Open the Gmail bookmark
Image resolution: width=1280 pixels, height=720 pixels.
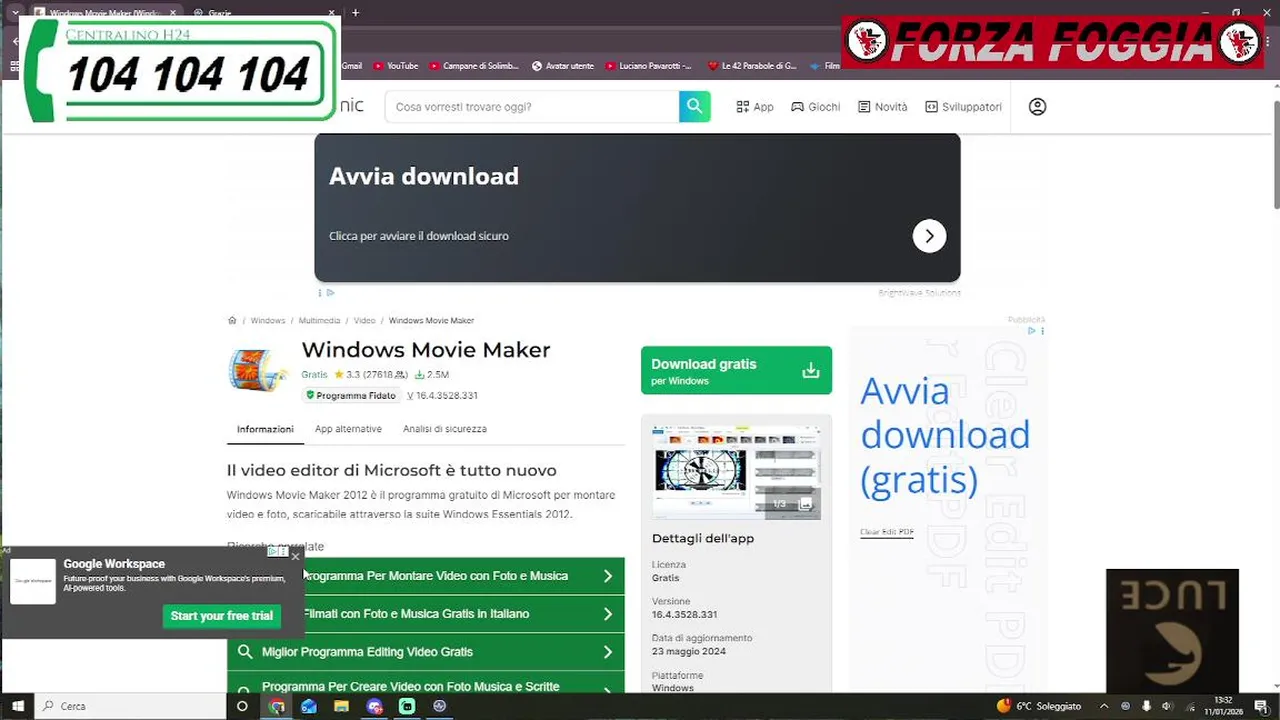(x=351, y=66)
